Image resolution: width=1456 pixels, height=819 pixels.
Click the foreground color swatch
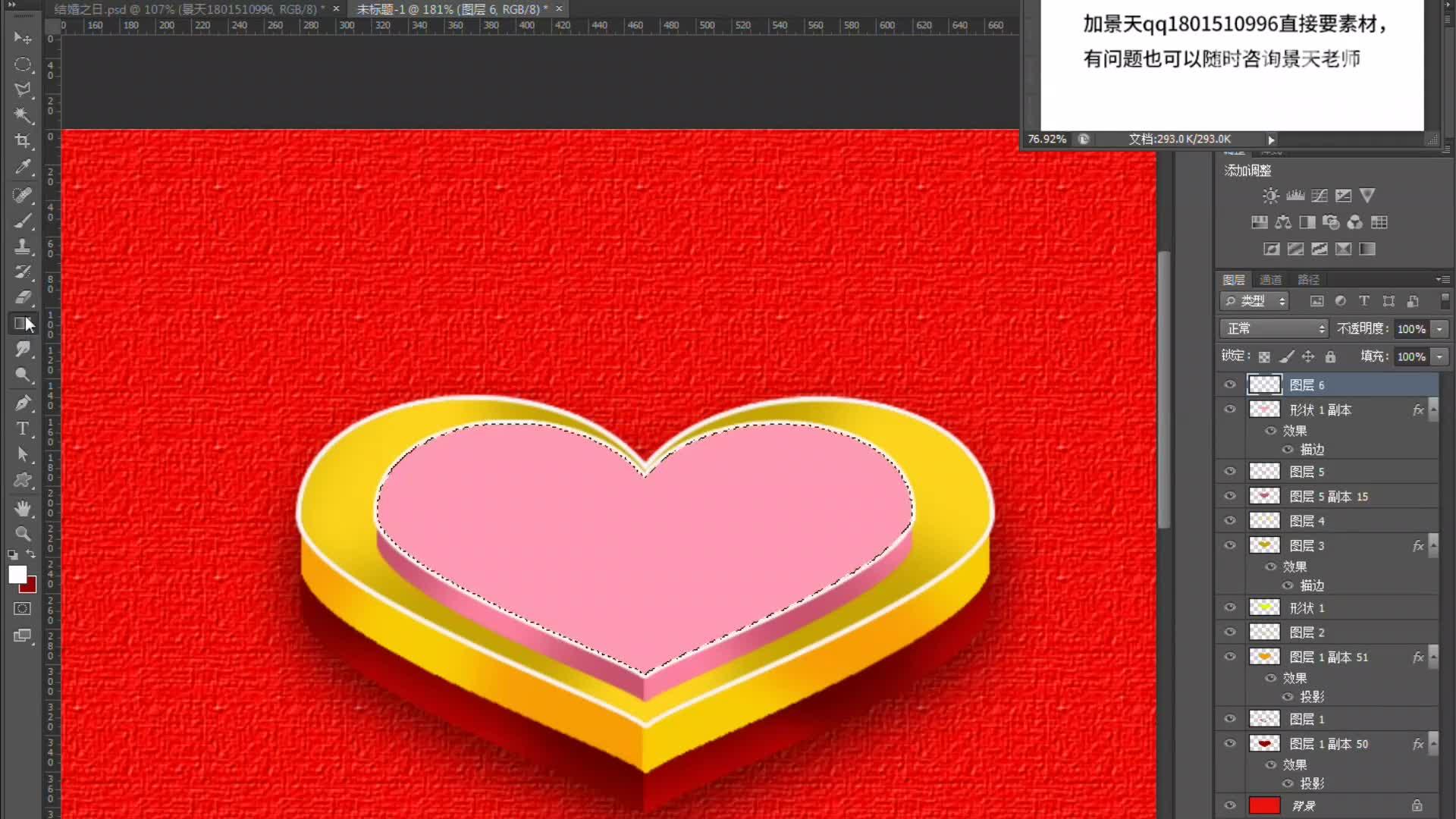(17, 574)
